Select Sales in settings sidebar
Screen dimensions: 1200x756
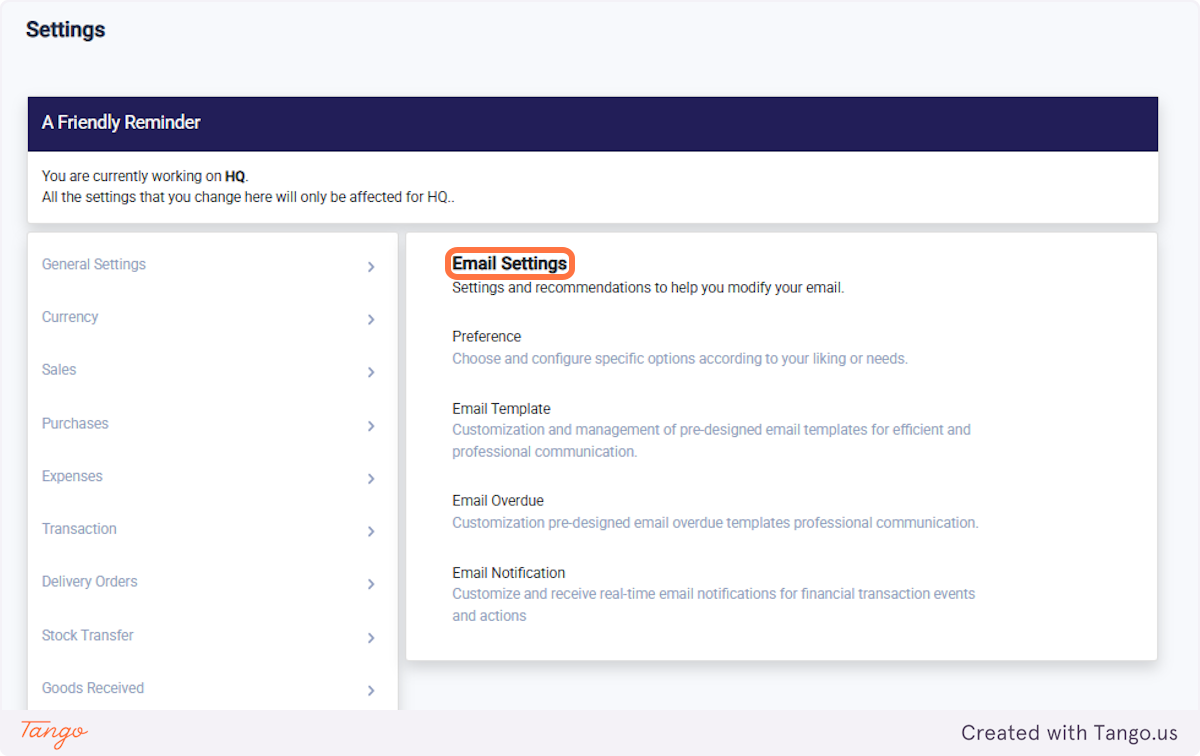[59, 370]
